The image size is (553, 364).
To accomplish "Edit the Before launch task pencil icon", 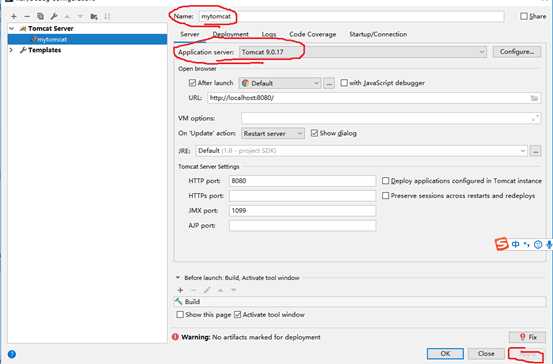I will [x=207, y=290].
